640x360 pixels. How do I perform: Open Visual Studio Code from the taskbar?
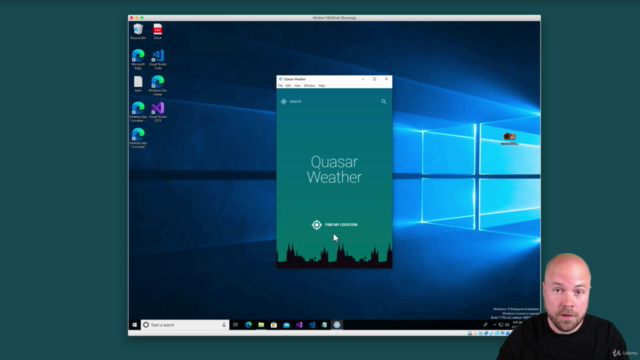click(312, 325)
